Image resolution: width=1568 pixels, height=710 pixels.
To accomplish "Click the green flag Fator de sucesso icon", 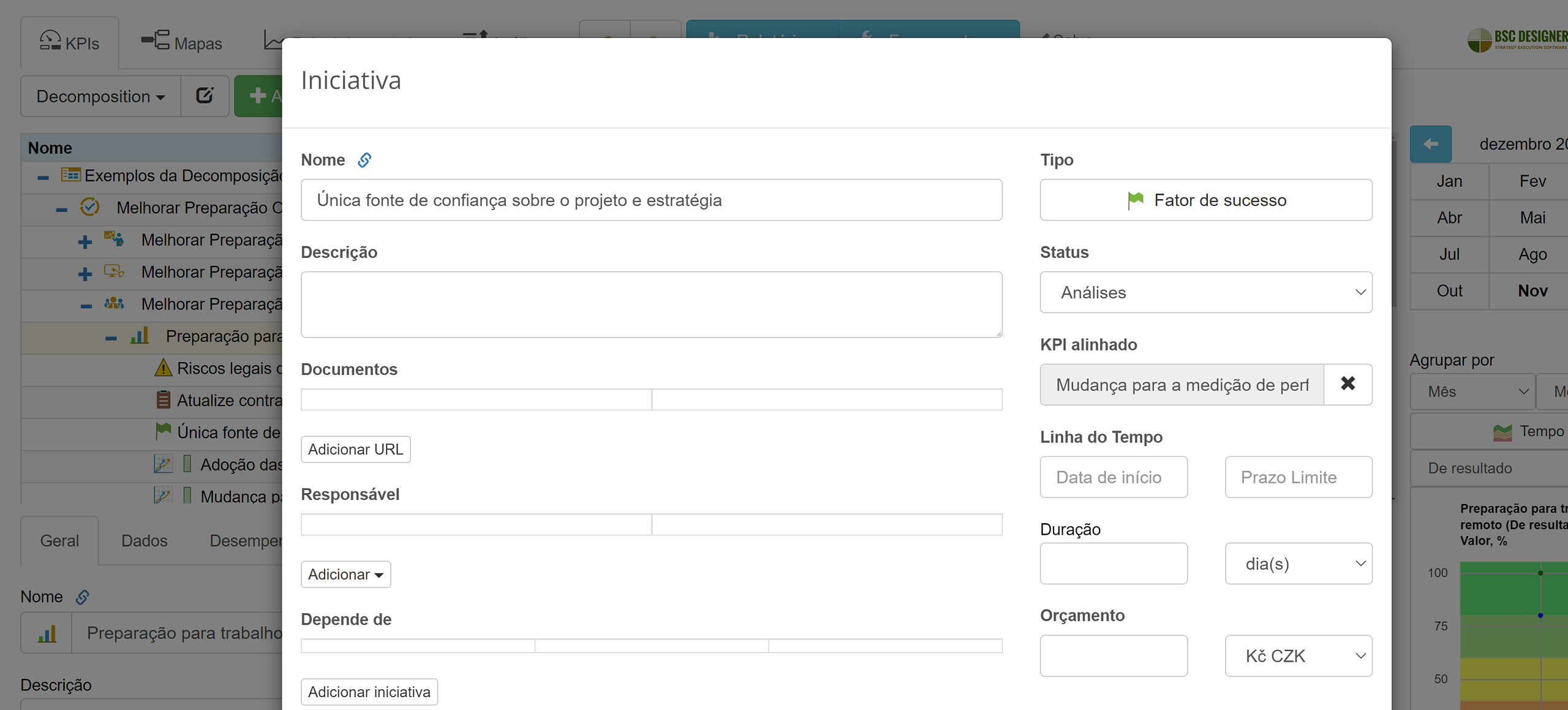I will (1135, 200).
